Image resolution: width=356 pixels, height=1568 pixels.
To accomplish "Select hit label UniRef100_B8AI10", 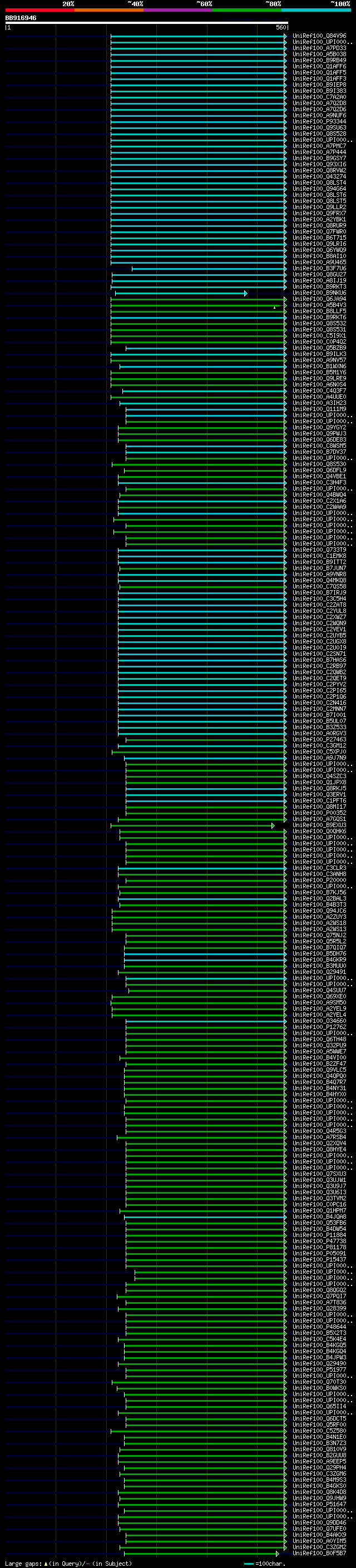I will pos(319,256).
